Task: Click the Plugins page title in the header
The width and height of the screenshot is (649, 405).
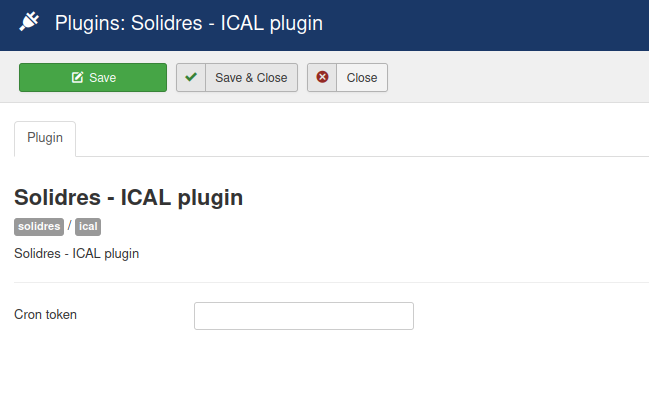Action: click(x=189, y=23)
